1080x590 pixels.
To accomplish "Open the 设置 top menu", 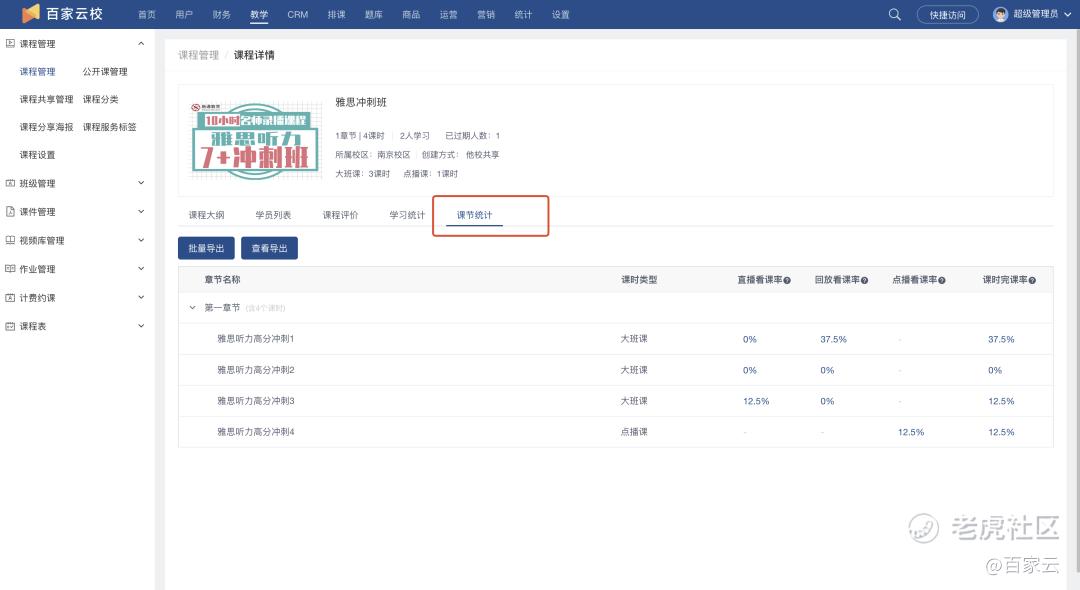I will [561, 14].
